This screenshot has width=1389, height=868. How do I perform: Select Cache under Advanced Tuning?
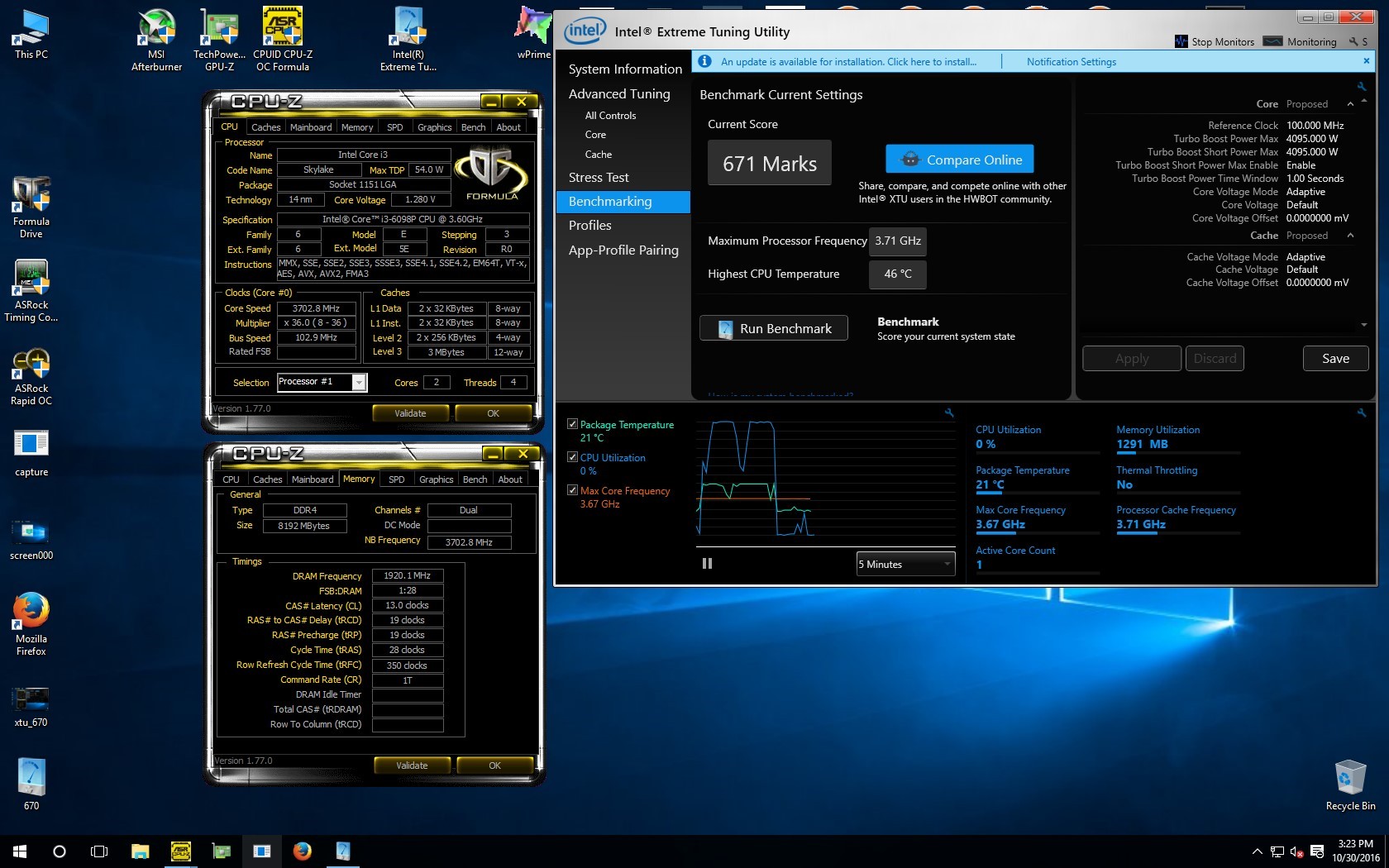(x=599, y=155)
